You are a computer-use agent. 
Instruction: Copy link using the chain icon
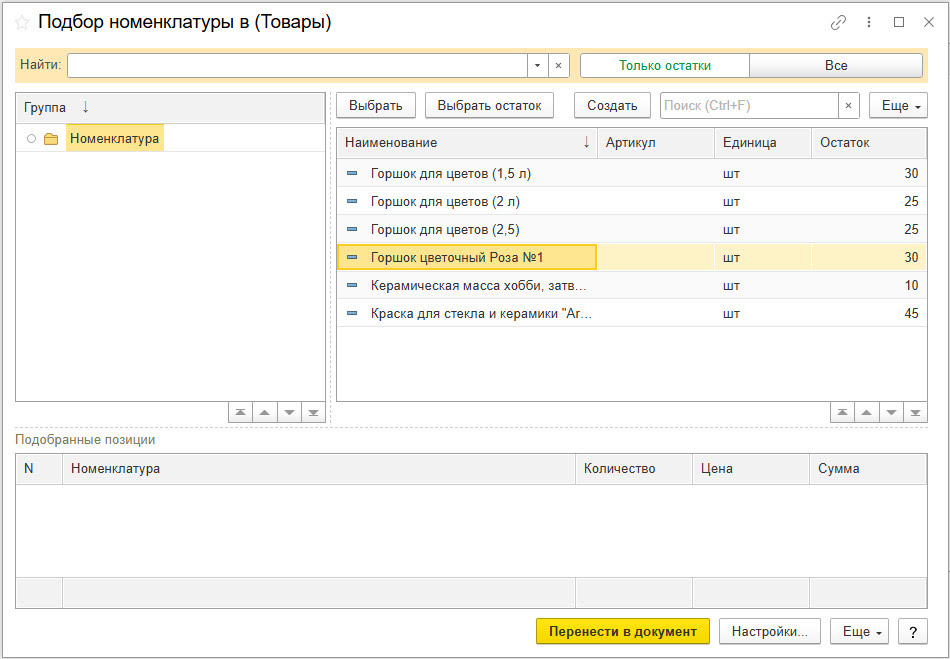(838, 22)
